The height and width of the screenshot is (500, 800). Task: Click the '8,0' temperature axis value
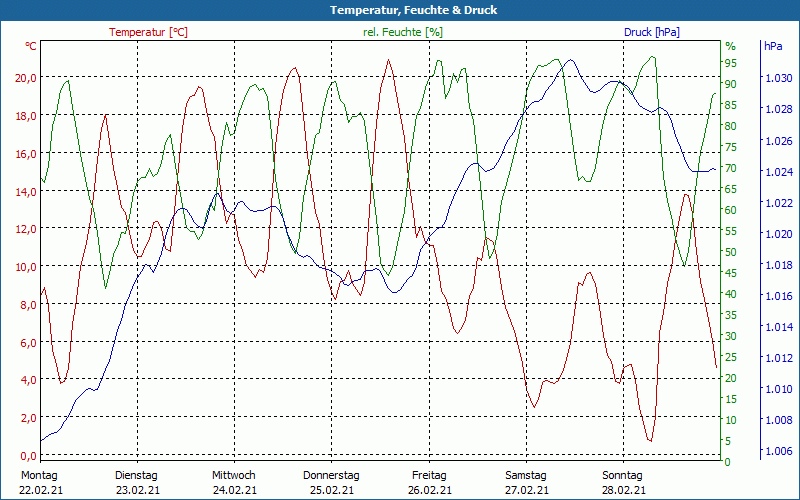[x=29, y=305]
